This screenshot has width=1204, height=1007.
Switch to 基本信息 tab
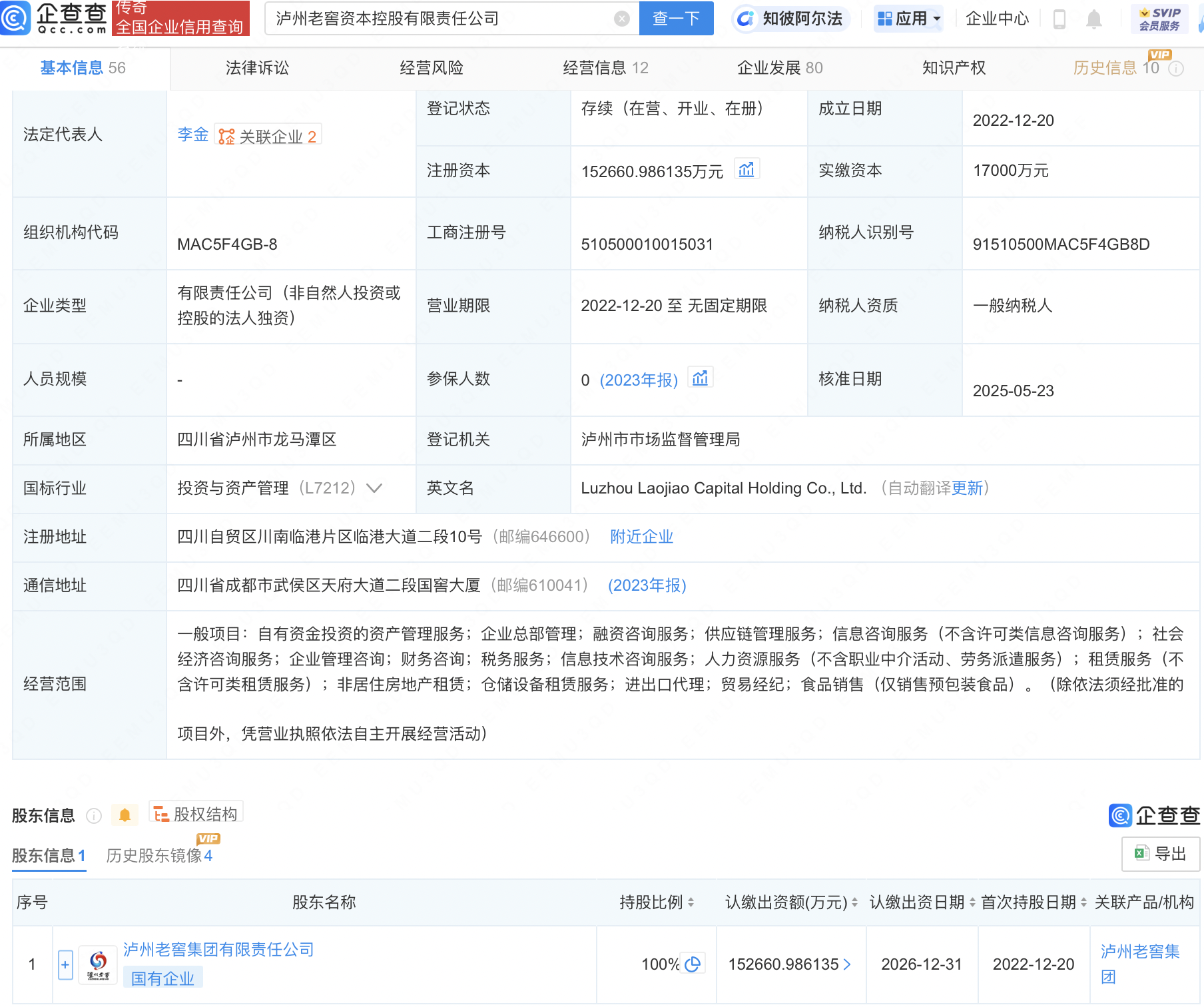(83, 68)
